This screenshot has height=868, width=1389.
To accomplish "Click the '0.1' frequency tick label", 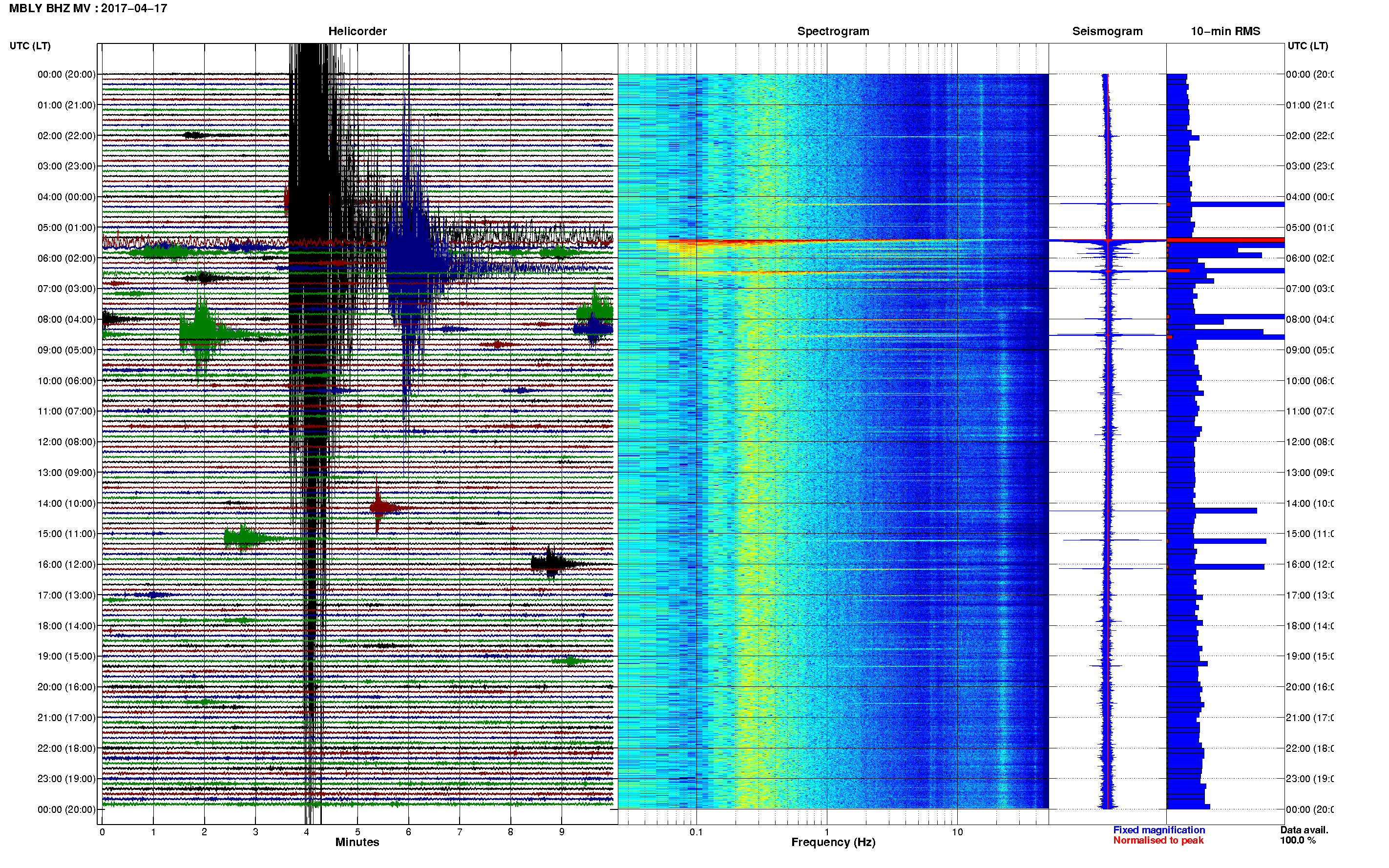I will [x=696, y=832].
